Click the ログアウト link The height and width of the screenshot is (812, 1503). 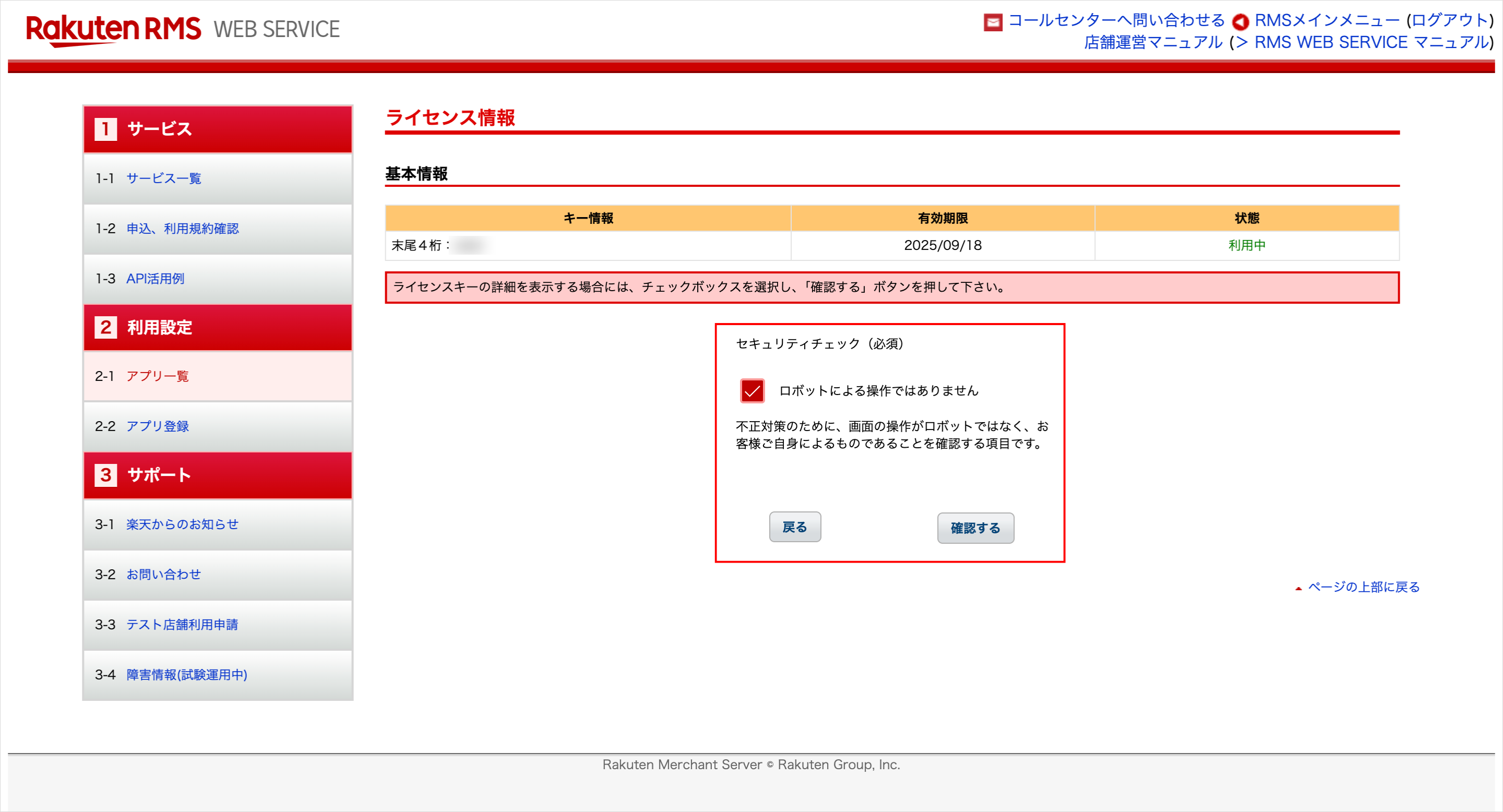[x=1449, y=20]
